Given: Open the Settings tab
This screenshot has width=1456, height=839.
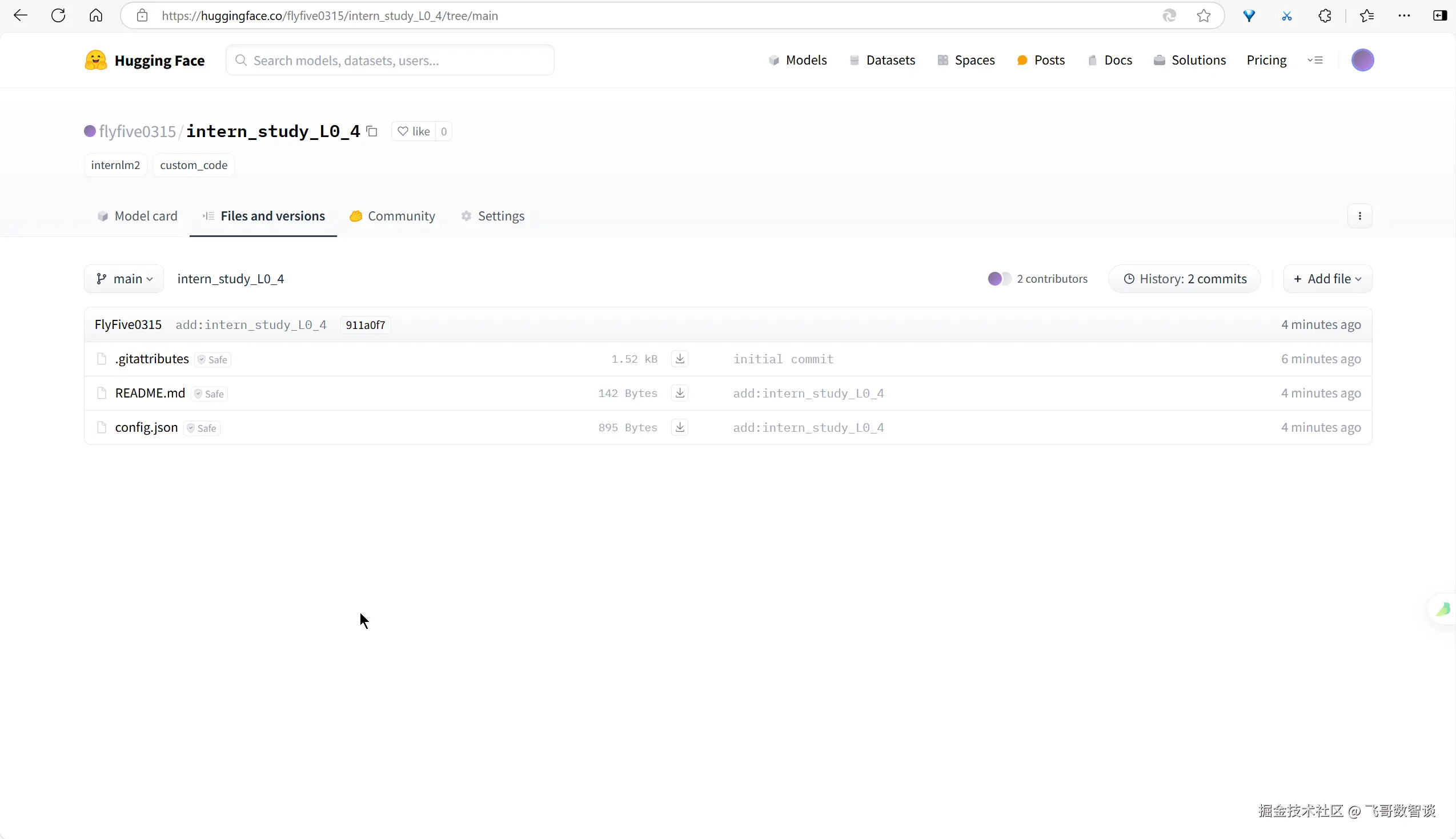Looking at the screenshot, I should tap(493, 216).
